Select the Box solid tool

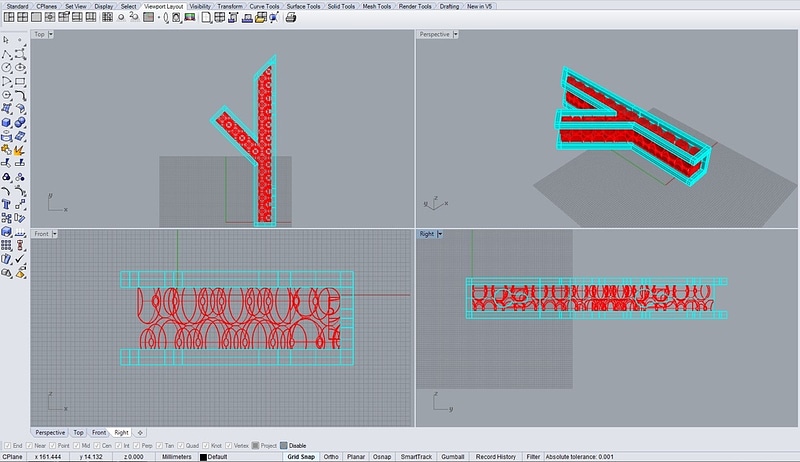(6, 122)
